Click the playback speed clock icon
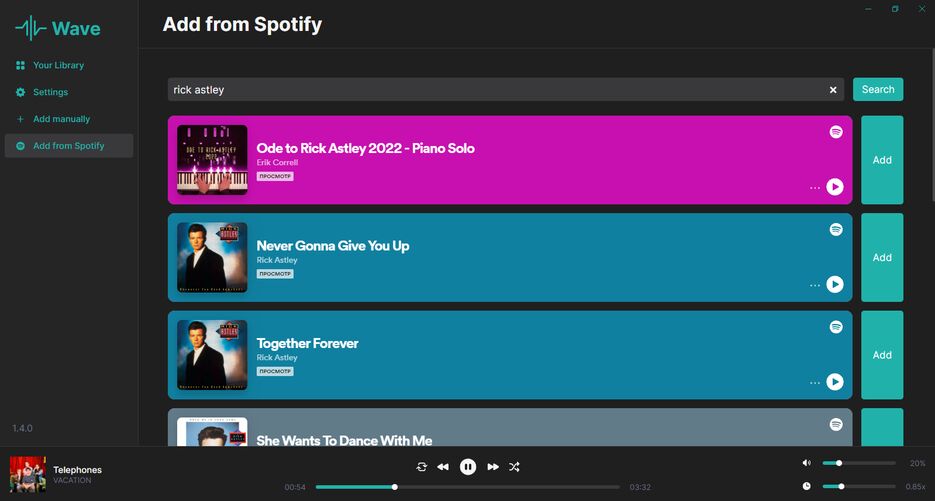Screen dimensions: 935x501 coord(807,486)
